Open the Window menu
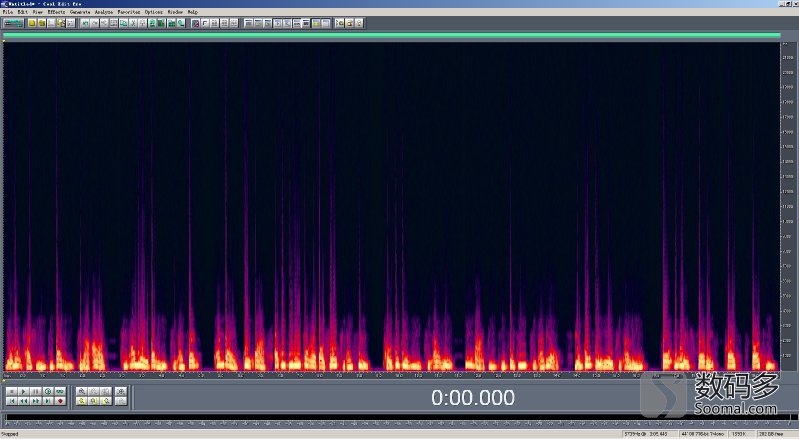This screenshot has width=799, height=439. (175, 12)
